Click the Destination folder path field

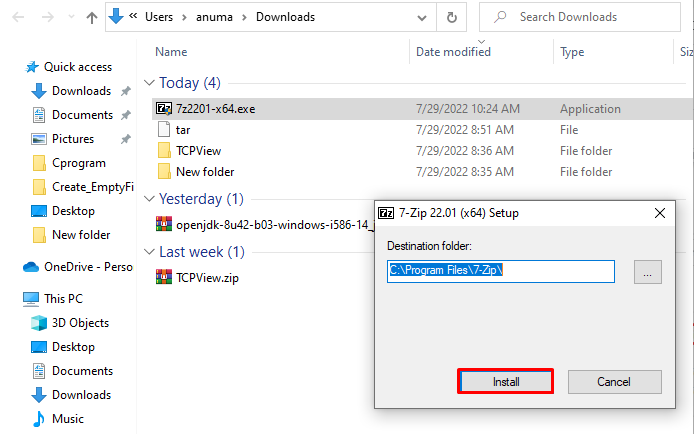pyautogui.click(x=501, y=271)
